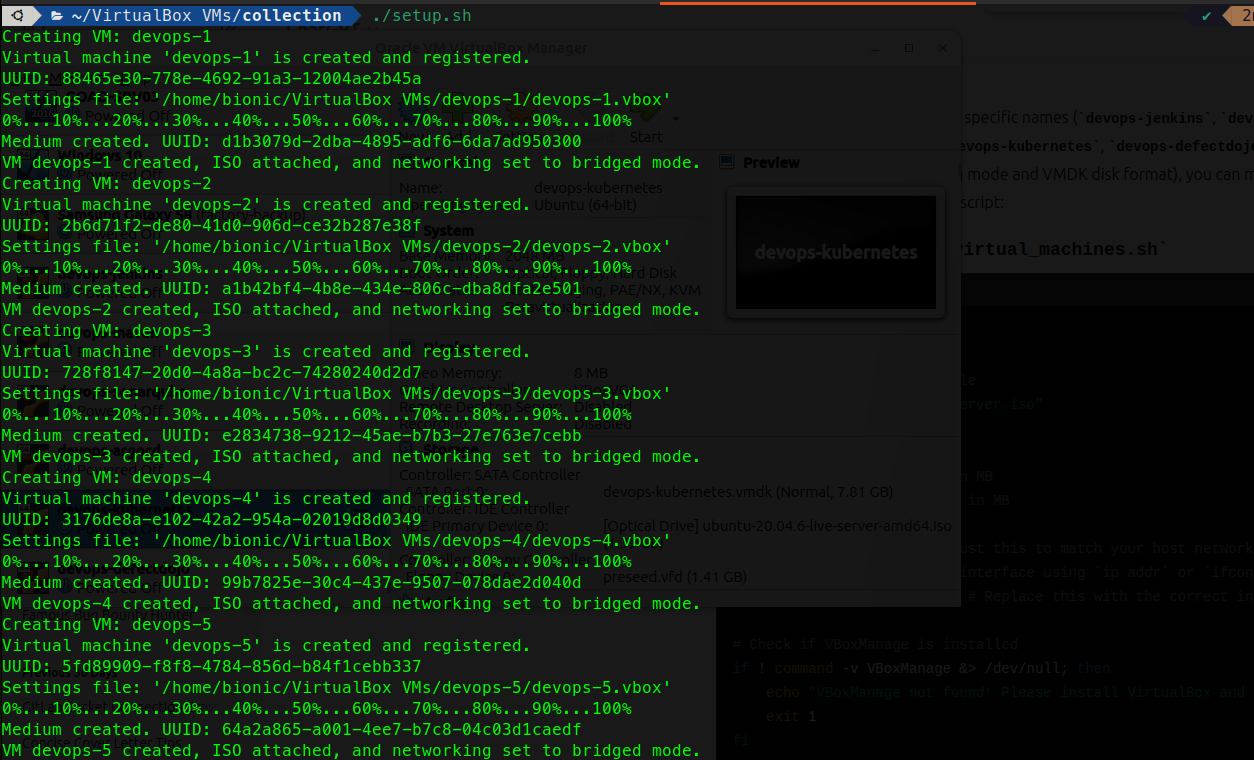Screen dimensions: 1254x760
Task: Click the Ubuntu logo in the terminal prompt
Action: pos(17,16)
